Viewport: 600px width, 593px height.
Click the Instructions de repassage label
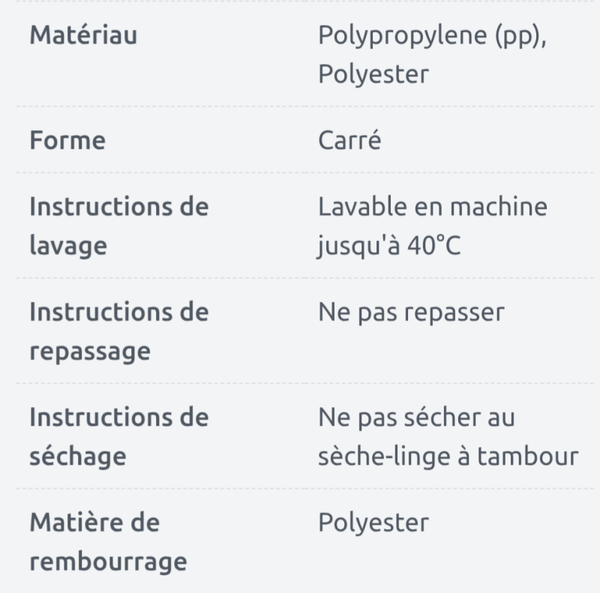click(x=119, y=331)
